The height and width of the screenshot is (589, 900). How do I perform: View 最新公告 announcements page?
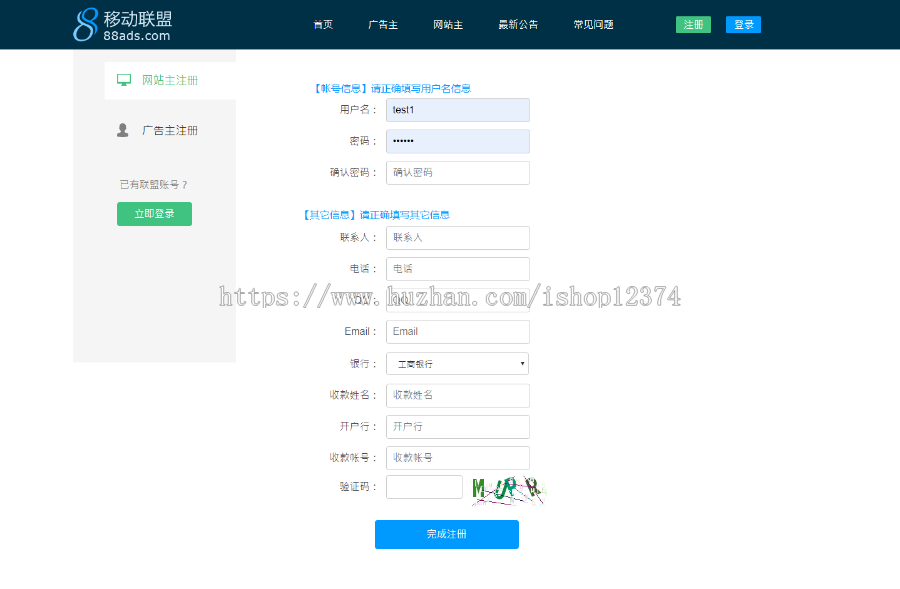click(x=518, y=25)
